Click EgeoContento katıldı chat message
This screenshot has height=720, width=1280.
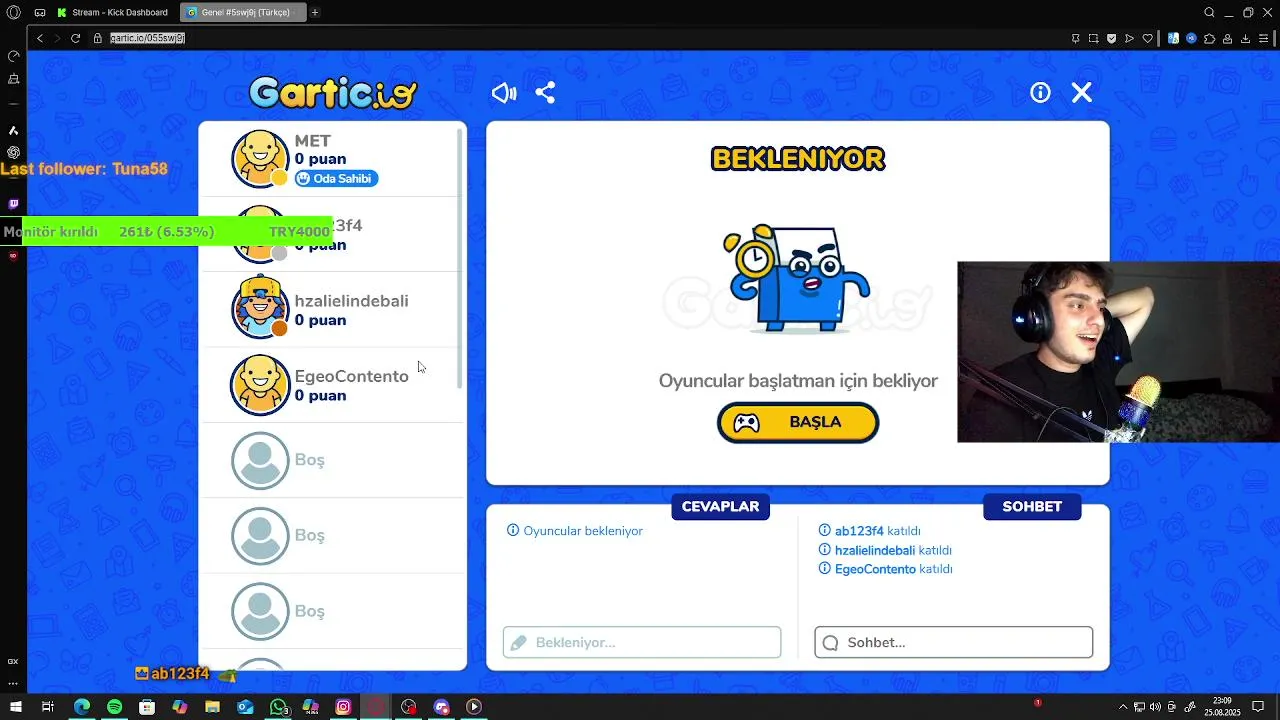[885, 569]
